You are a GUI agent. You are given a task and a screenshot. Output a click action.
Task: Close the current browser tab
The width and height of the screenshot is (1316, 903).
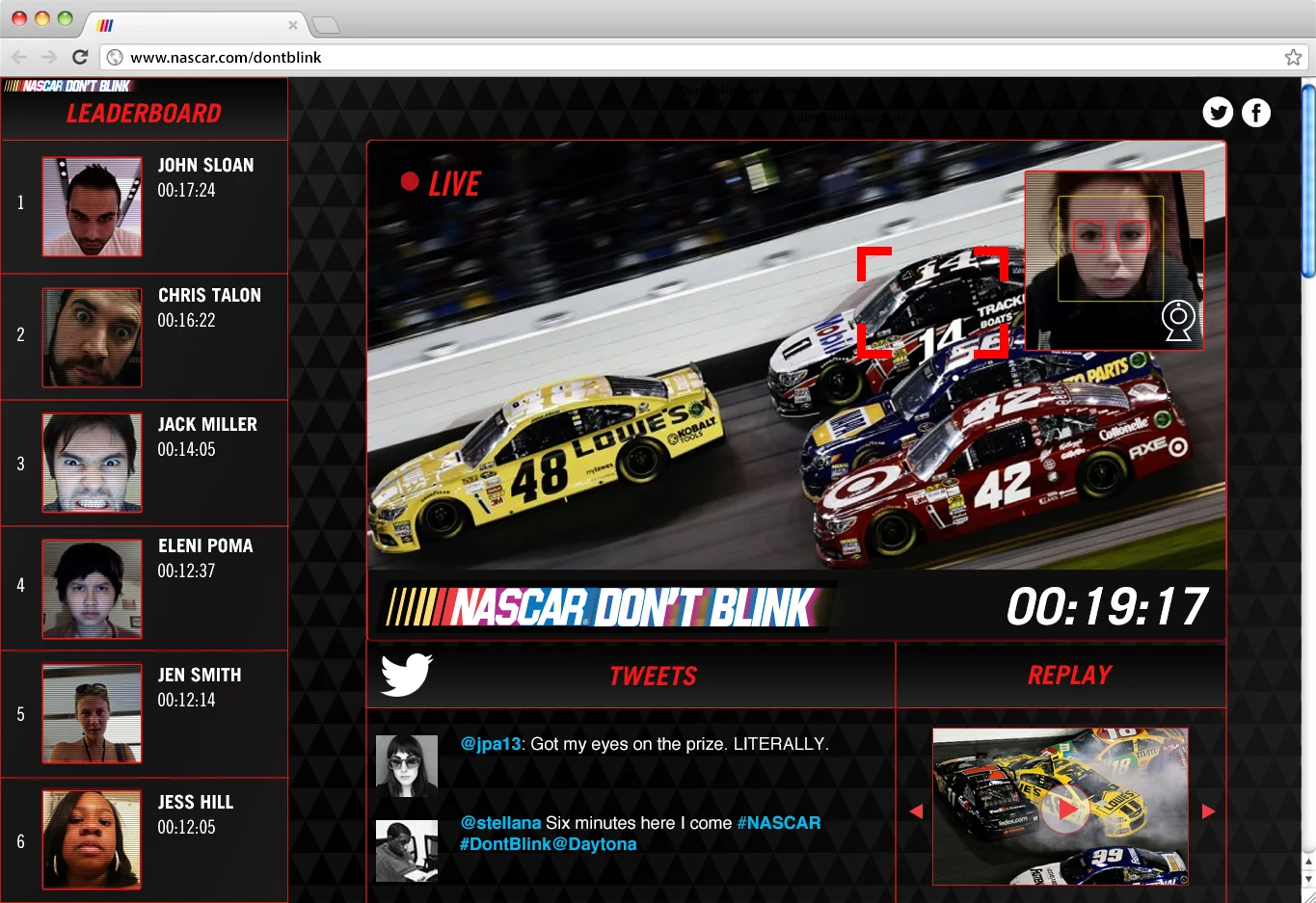(293, 25)
